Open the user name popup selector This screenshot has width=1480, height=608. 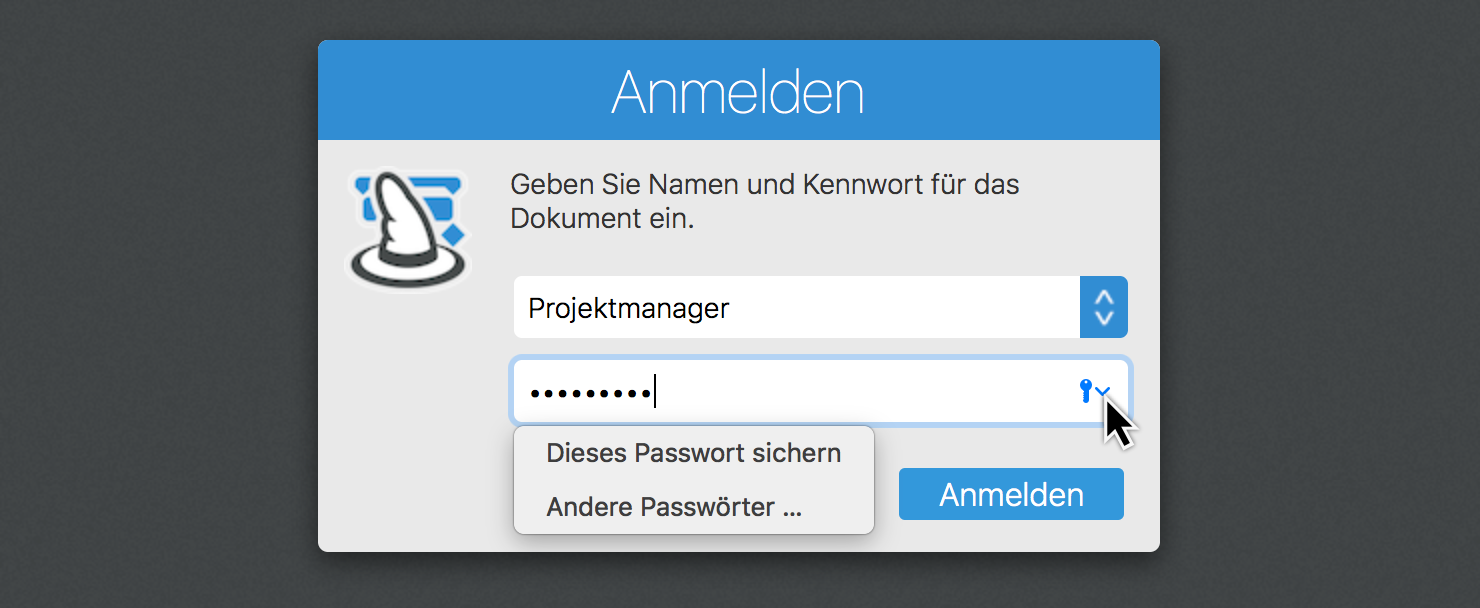pyautogui.click(x=1104, y=308)
